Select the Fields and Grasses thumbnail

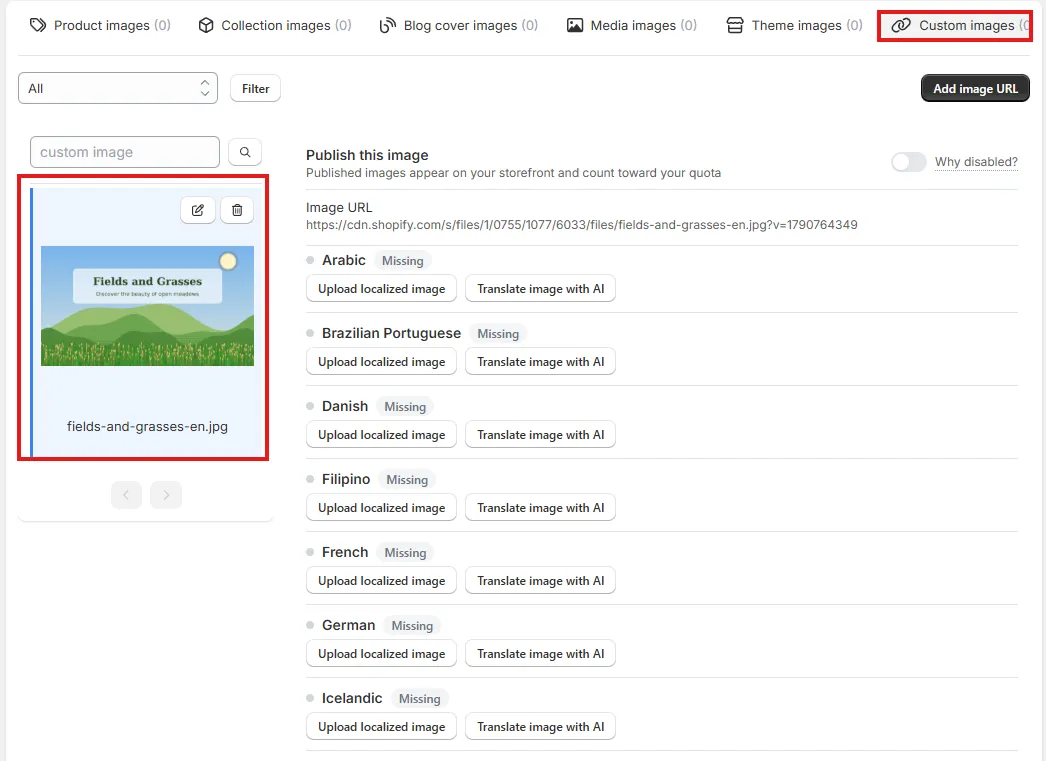coord(147,306)
